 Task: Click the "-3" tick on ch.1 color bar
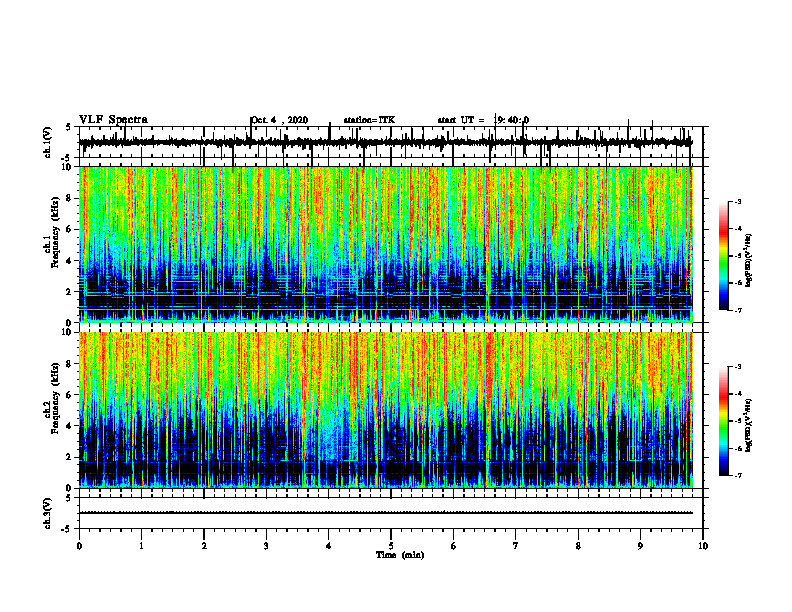[x=738, y=201]
